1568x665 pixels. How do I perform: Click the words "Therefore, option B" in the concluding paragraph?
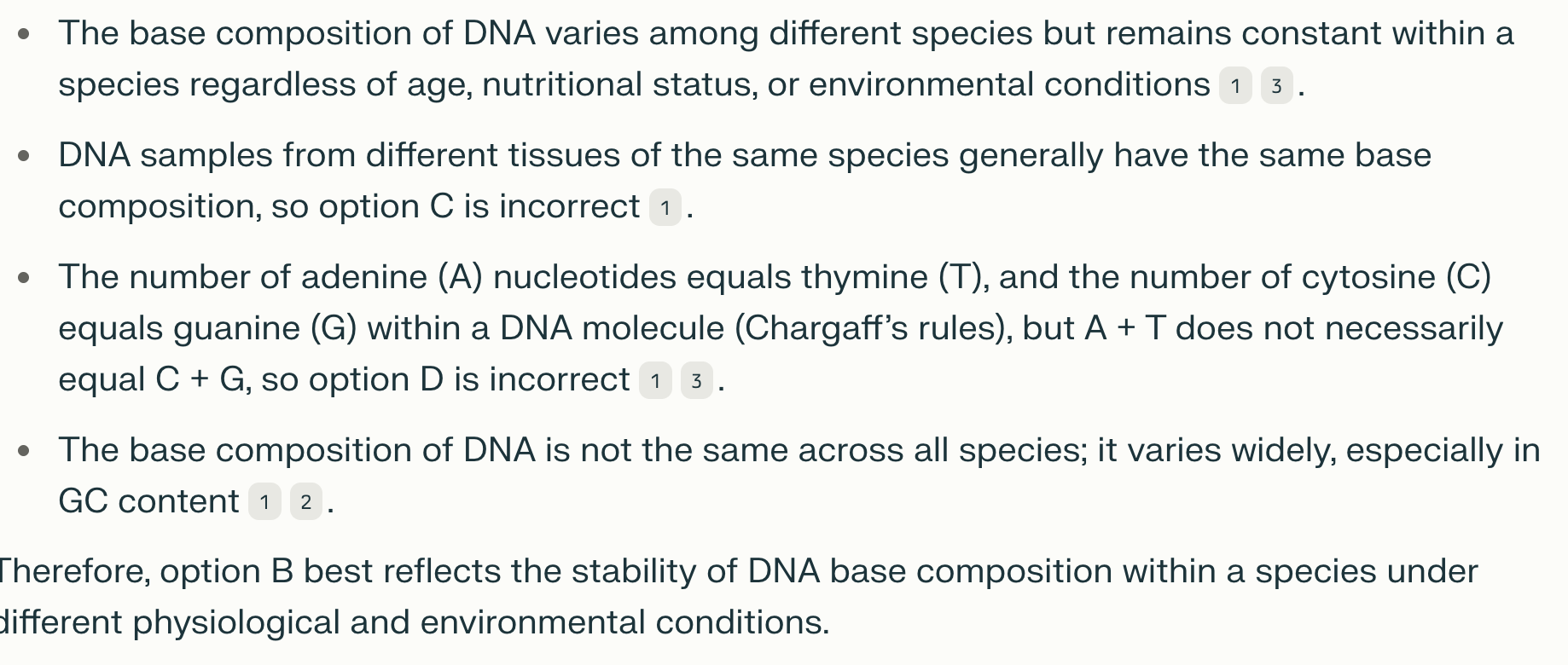(x=143, y=571)
